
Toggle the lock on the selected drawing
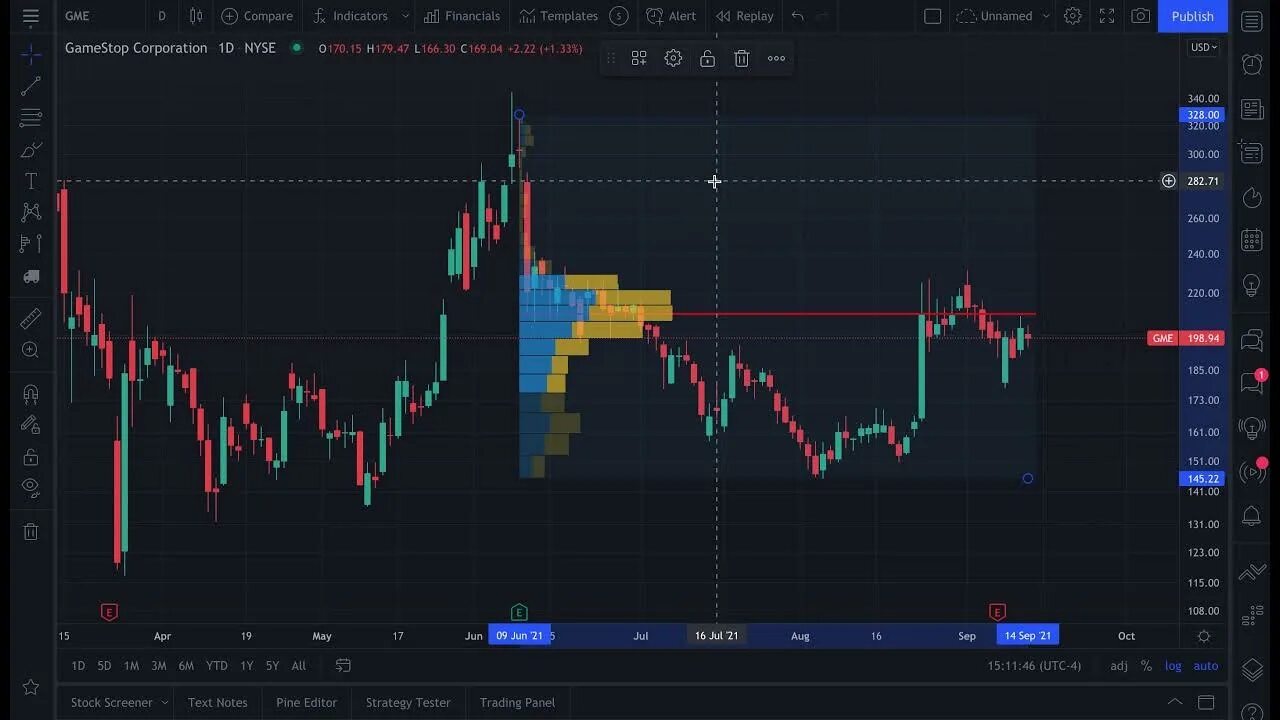[707, 58]
